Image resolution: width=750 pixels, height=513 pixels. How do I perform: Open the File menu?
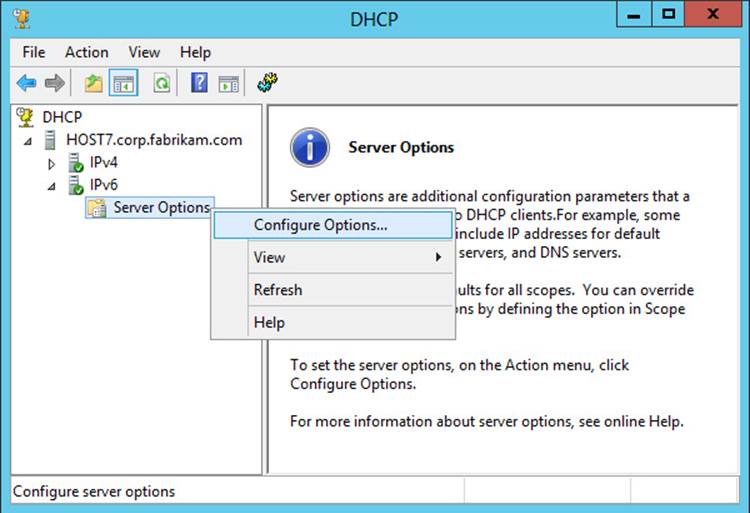(x=34, y=52)
